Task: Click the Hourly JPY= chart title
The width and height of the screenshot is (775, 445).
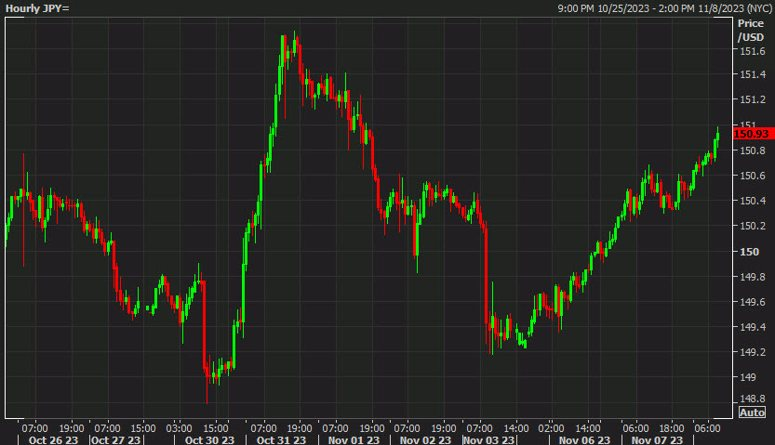Action: [37, 8]
